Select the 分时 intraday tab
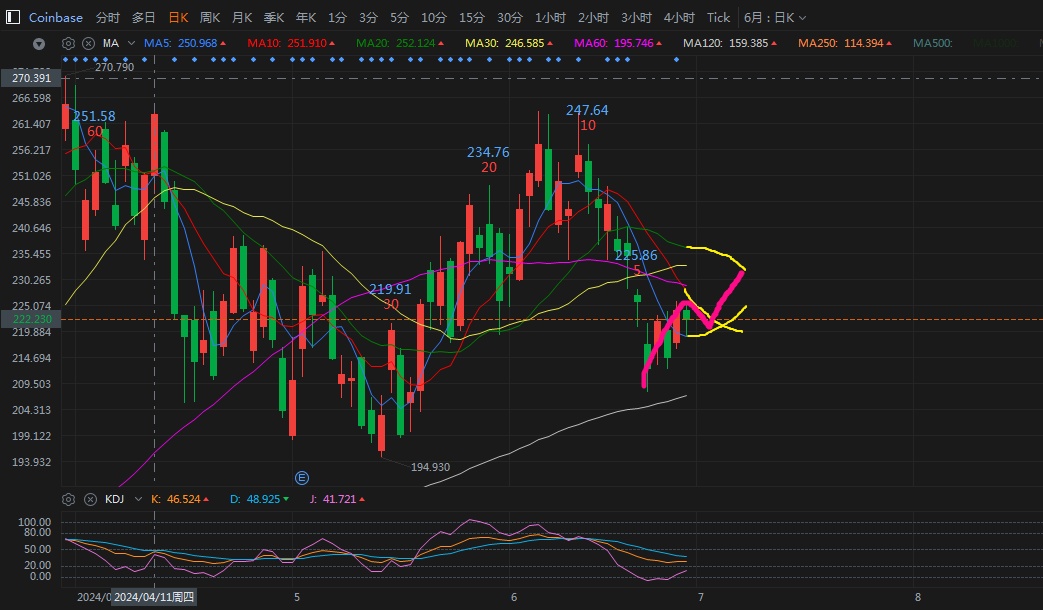The width and height of the screenshot is (1043, 610). click(108, 17)
